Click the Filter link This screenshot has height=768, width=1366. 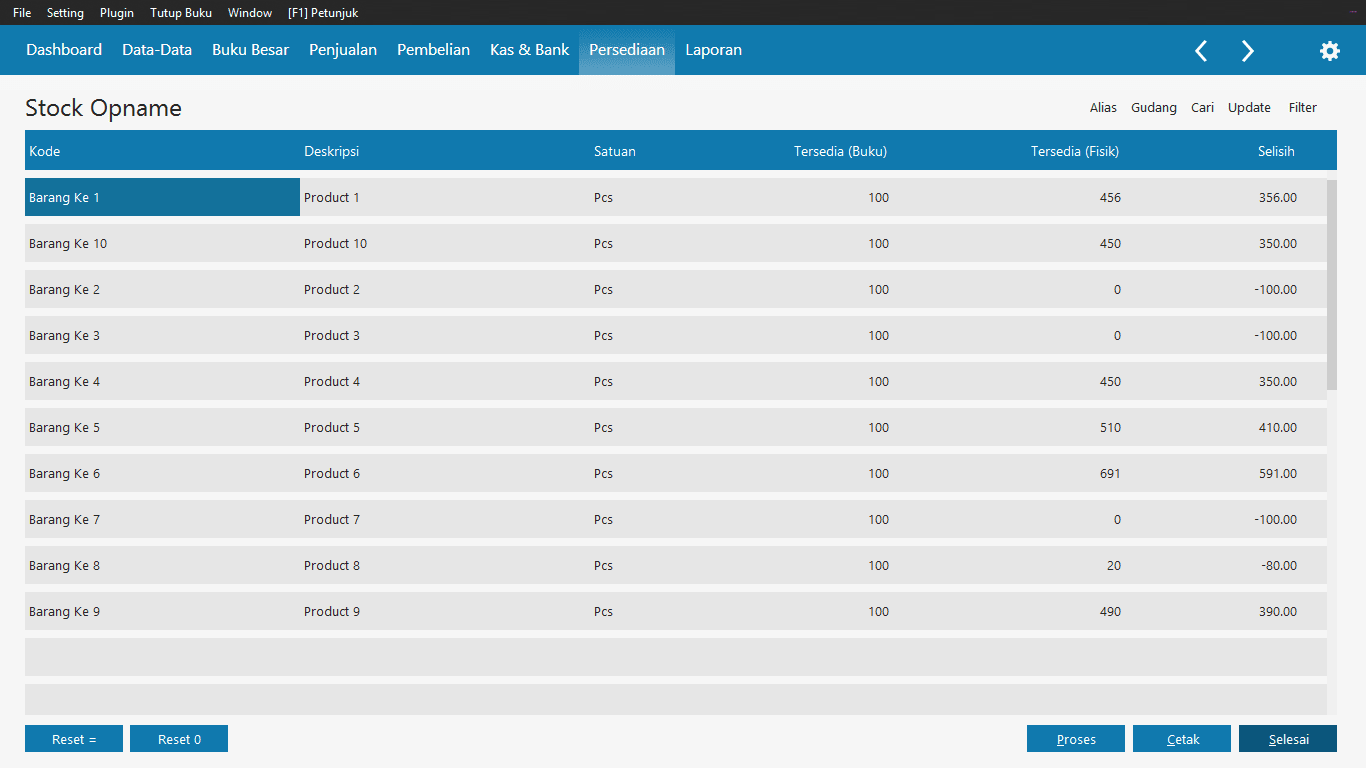1302,108
